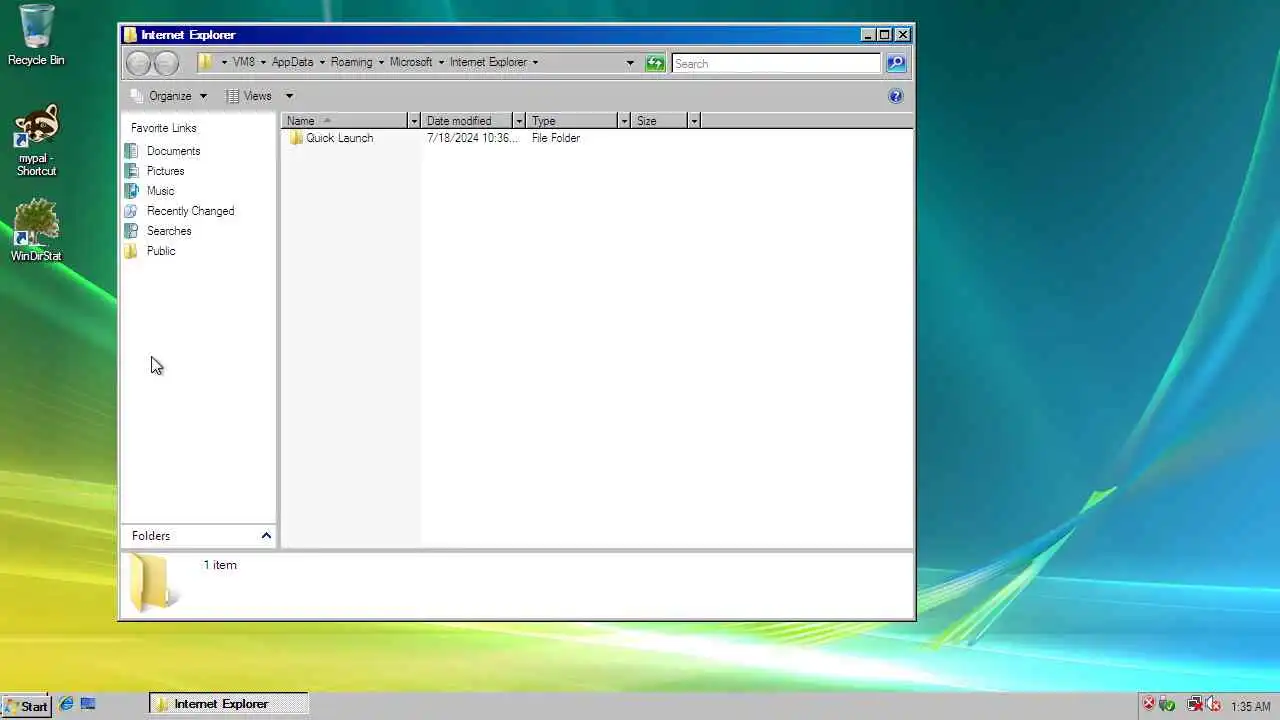The width and height of the screenshot is (1280, 720).
Task: Click the "1 item" details pane text
Action: click(220, 565)
